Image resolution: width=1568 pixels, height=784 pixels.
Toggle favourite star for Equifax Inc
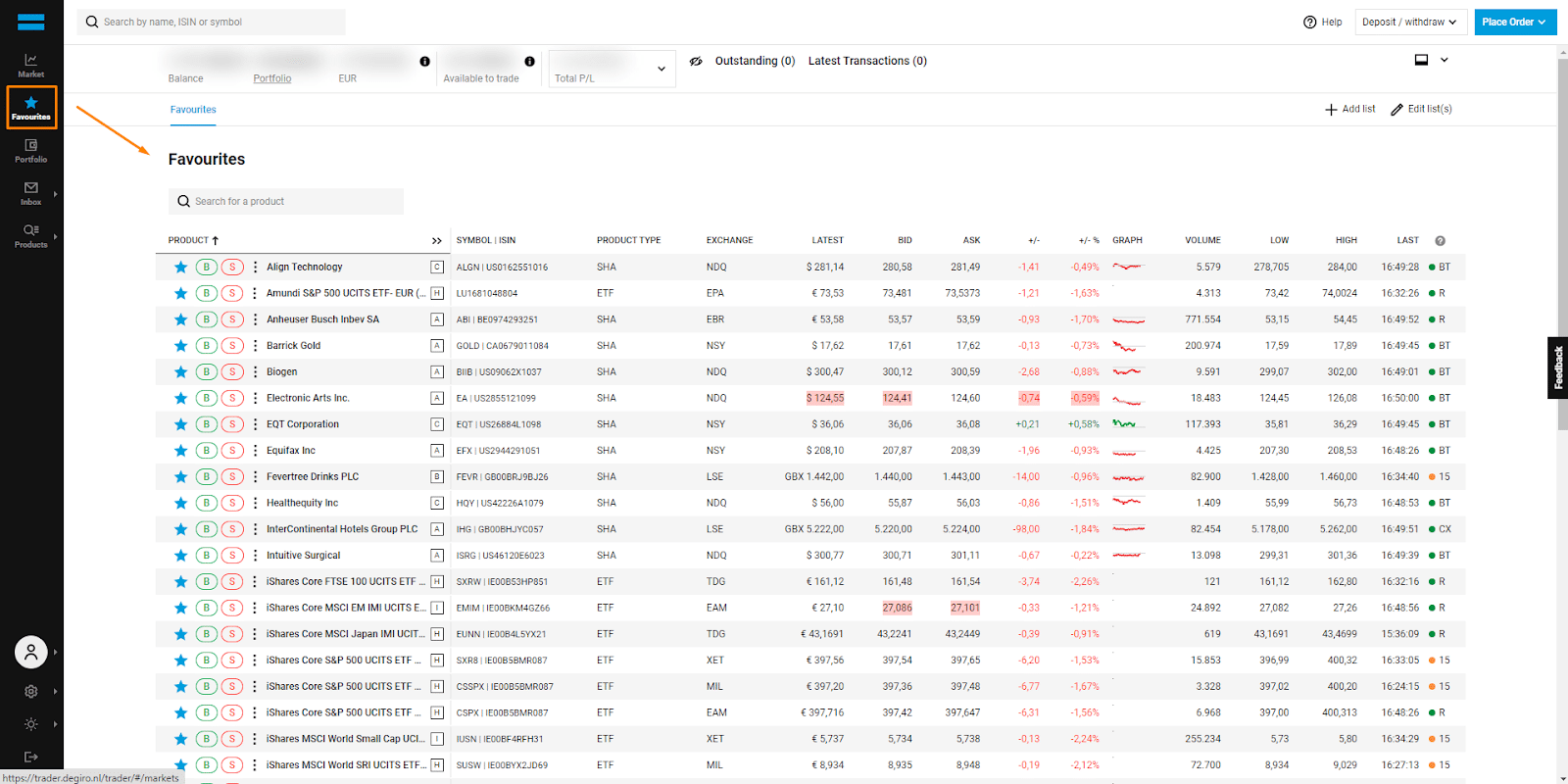(x=180, y=450)
